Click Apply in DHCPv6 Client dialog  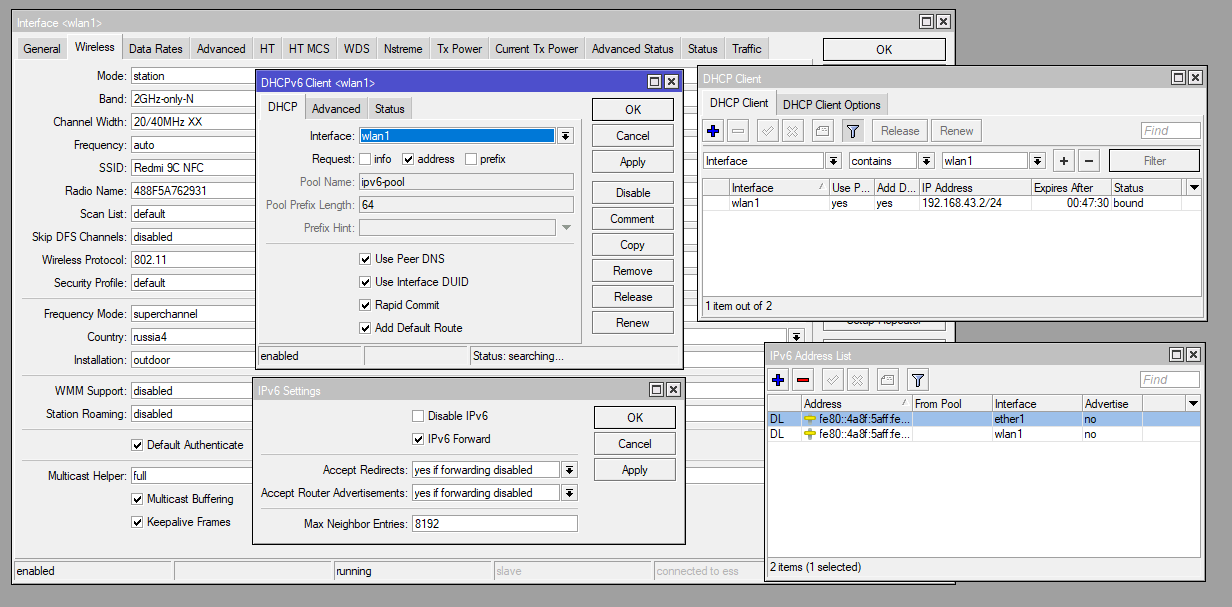click(633, 162)
